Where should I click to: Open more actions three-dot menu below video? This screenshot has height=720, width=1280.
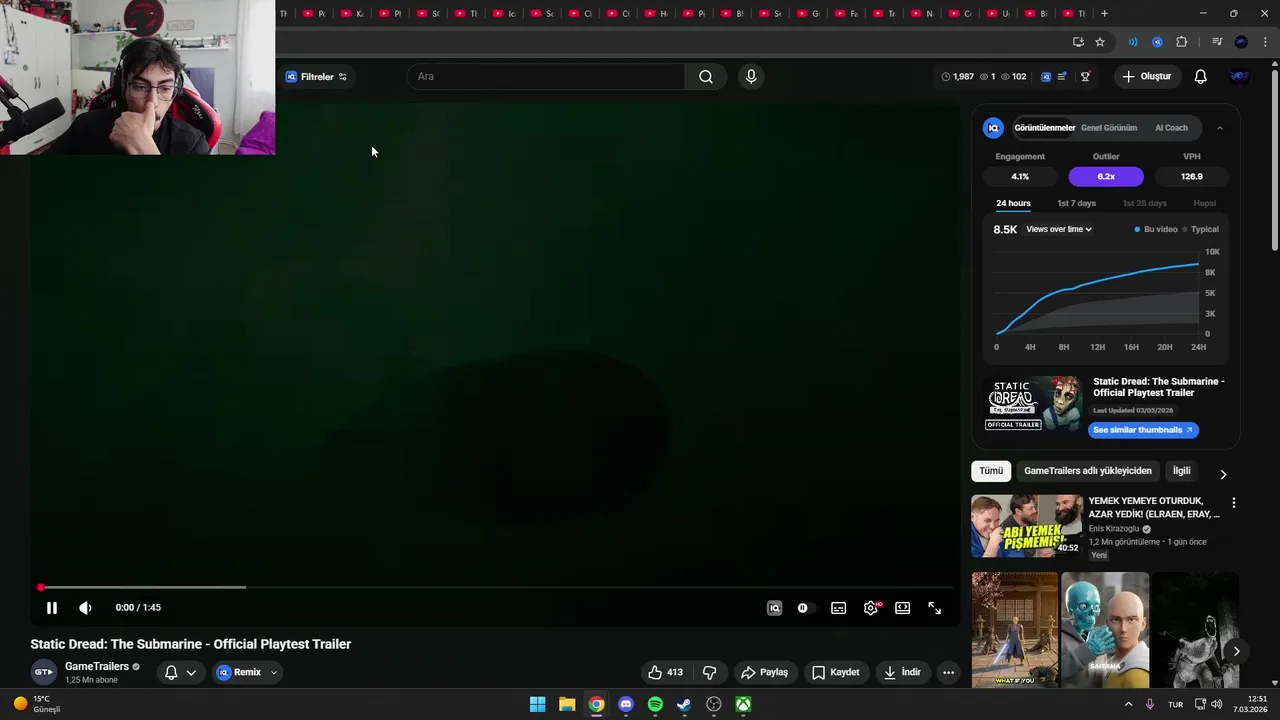(x=948, y=672)
